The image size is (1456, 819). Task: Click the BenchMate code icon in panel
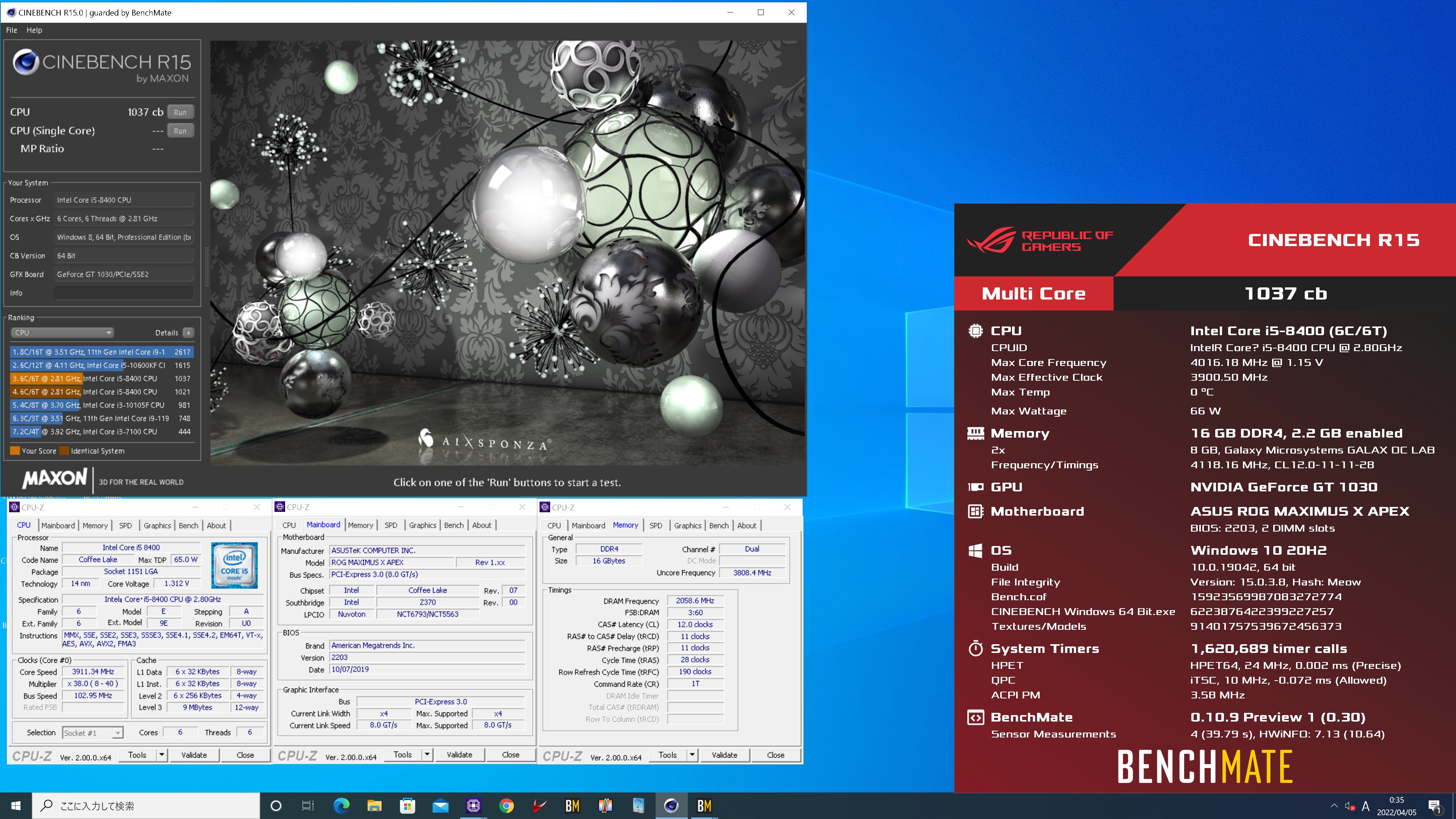pyautogui.click(x=976, y=717)
